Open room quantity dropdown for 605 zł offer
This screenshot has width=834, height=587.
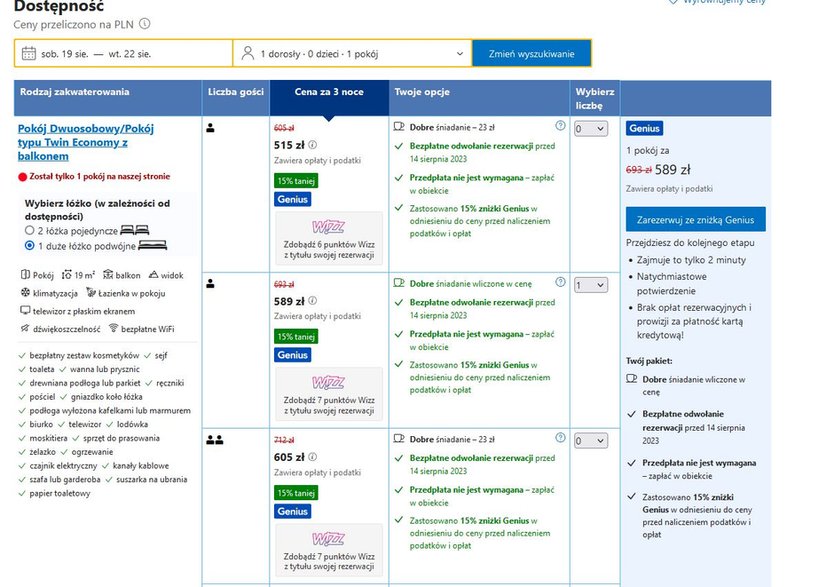590,441
